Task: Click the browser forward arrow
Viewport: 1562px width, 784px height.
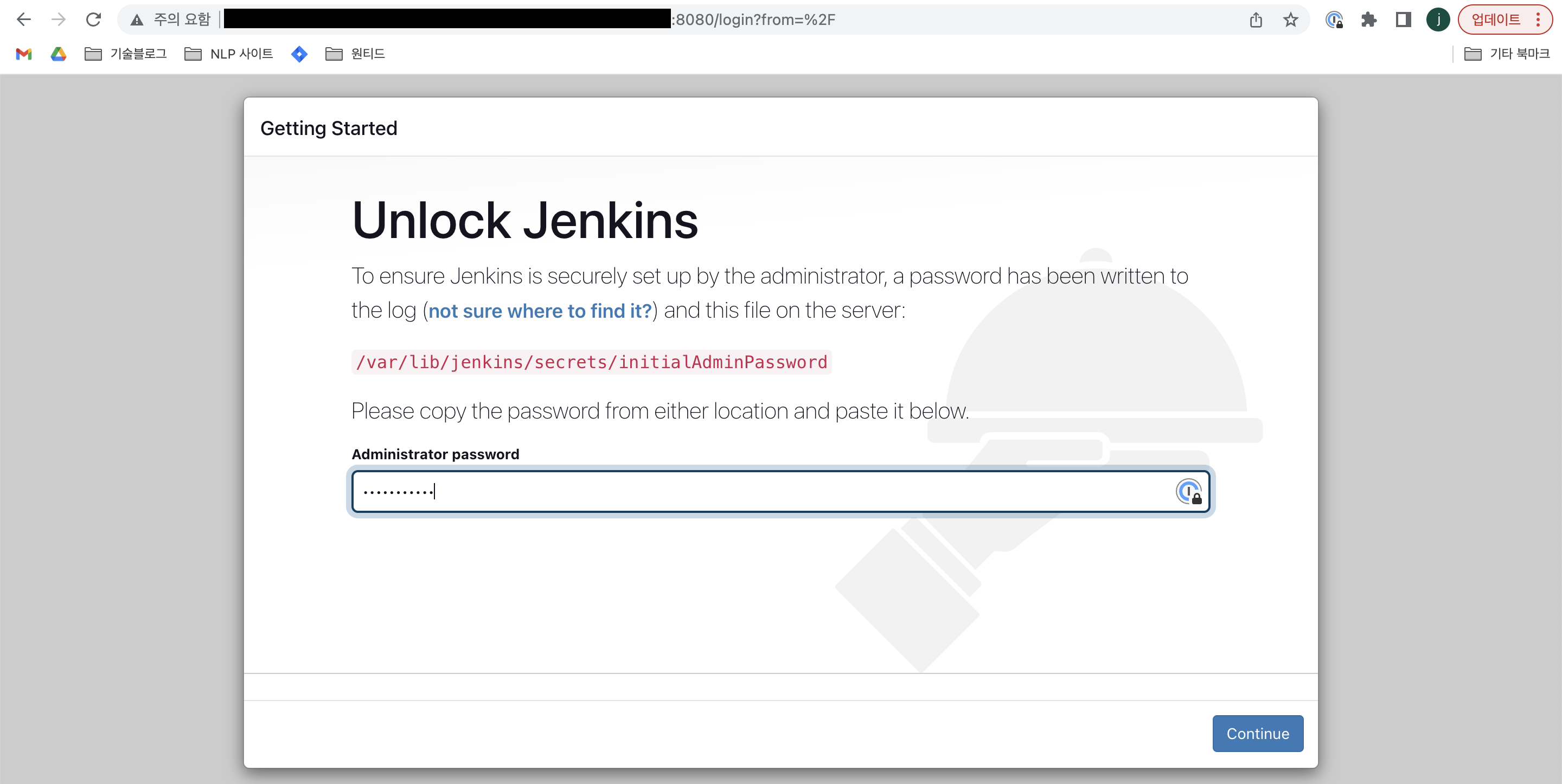Action: (58, 20)
